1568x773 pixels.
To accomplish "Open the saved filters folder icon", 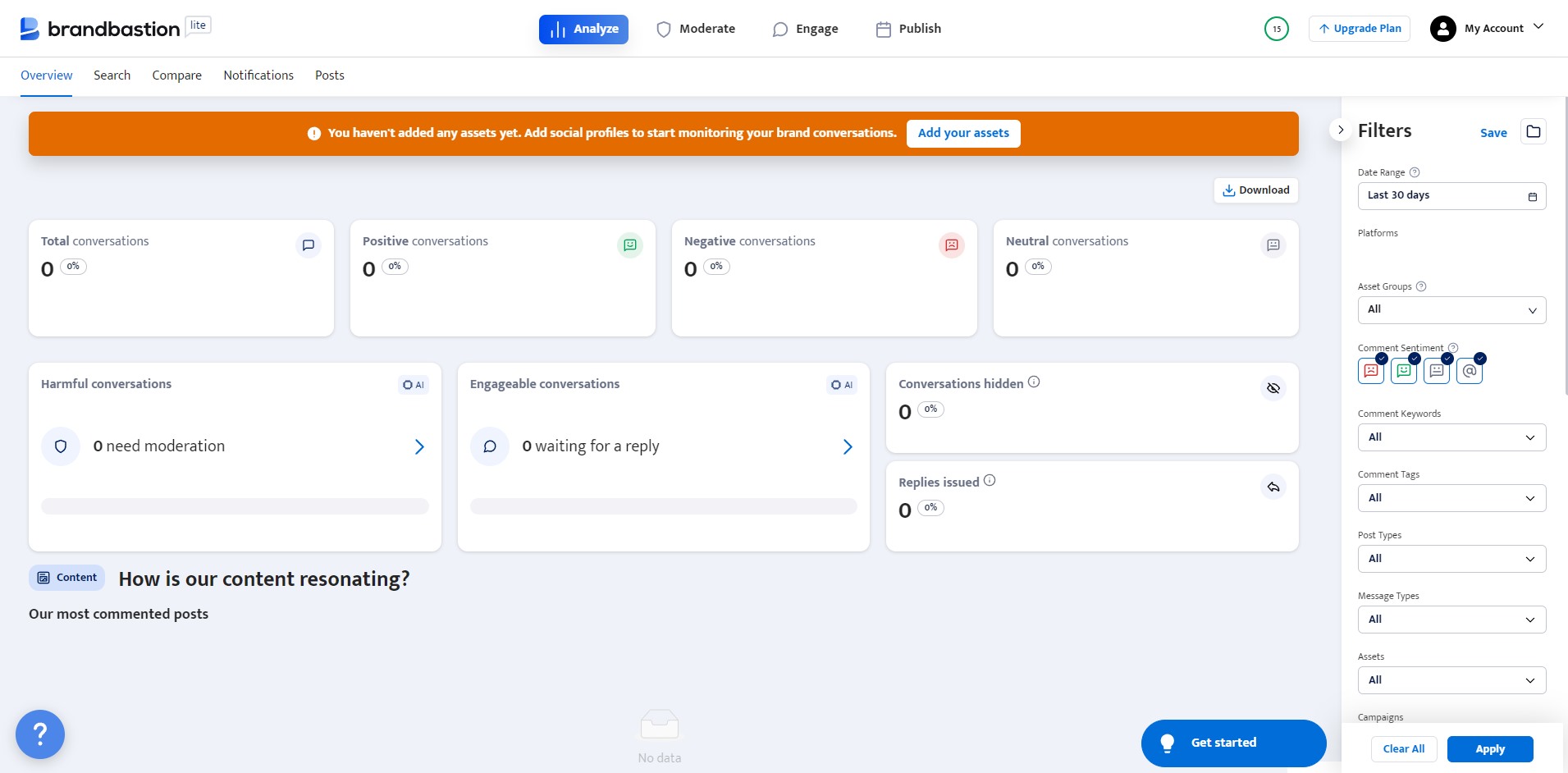I will tap(1533, 131).
